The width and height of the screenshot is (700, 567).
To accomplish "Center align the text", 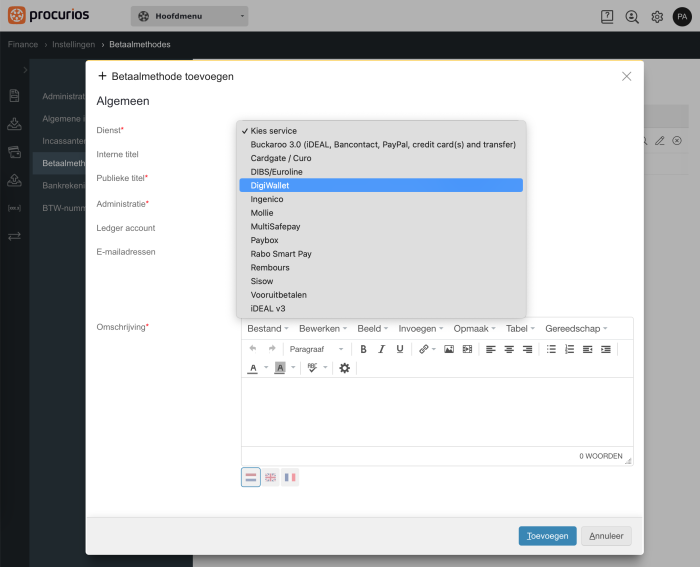I will tap(509, 349).
